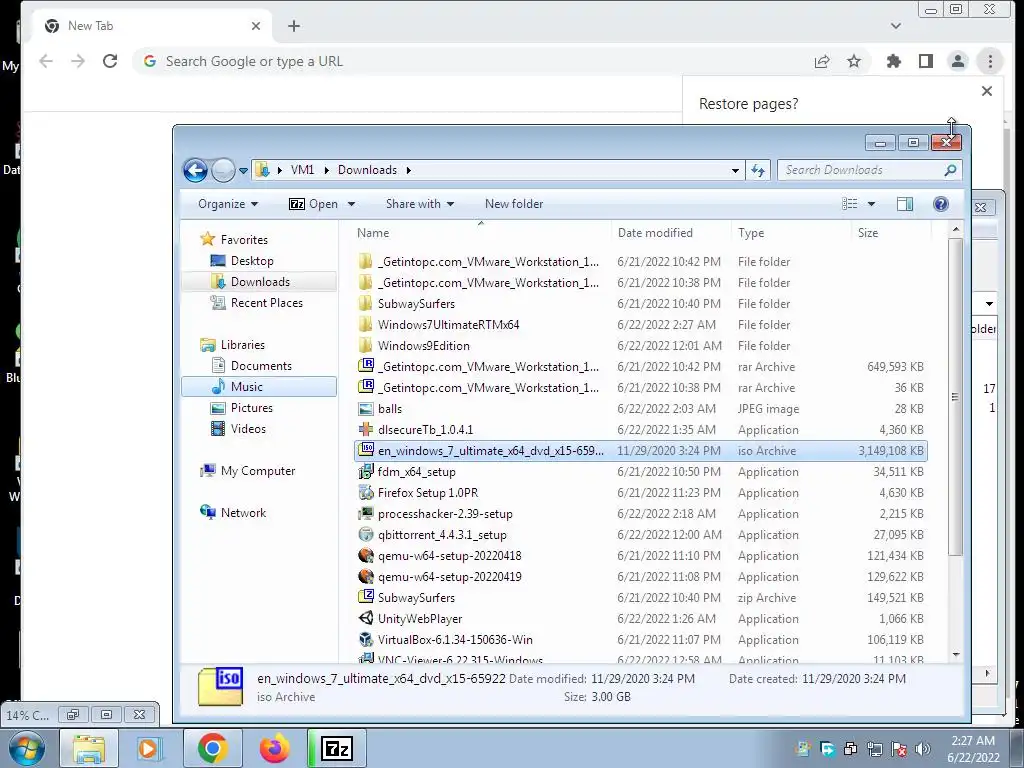Click Firefox icon in taskbar
Image resolution: width=1024 pixels, height=768 pixels.
(274, 748)
